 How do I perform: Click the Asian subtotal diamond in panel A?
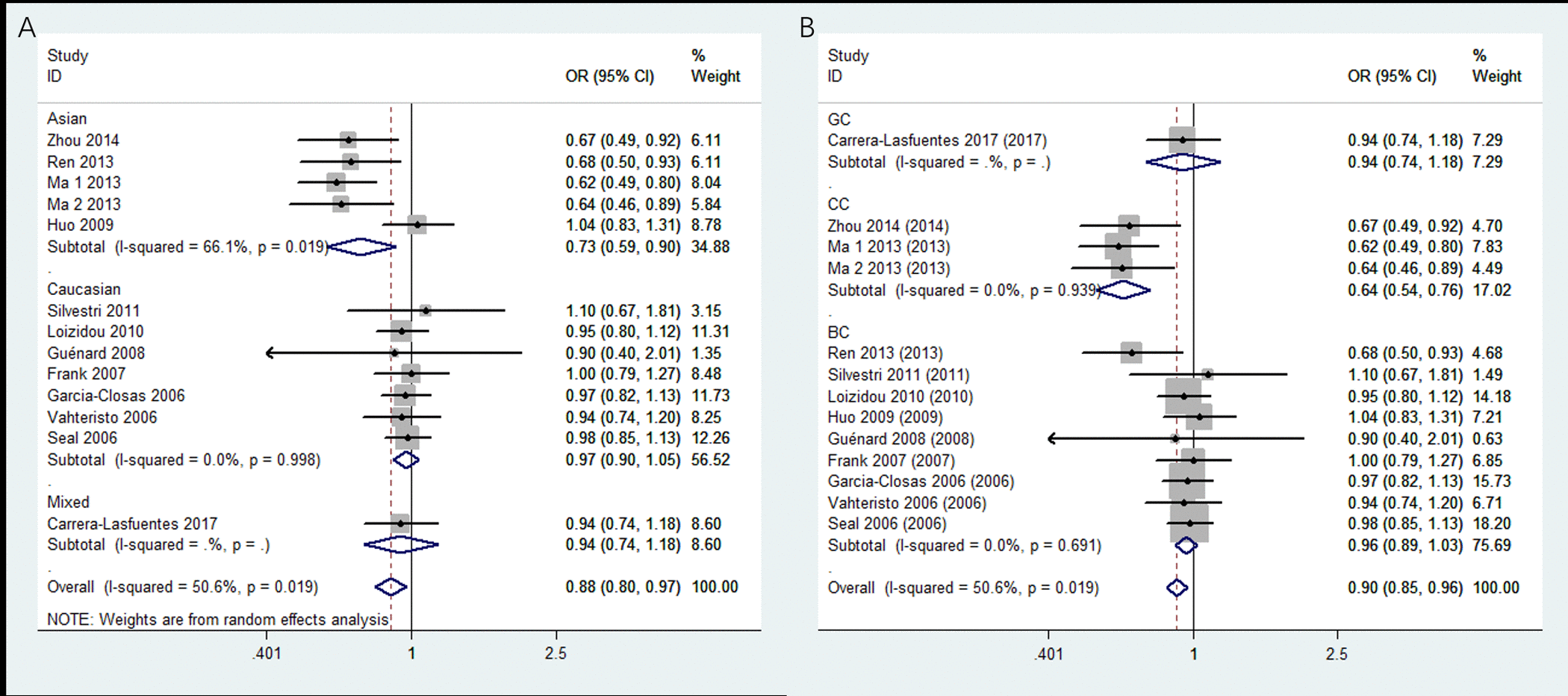[361, 246]
